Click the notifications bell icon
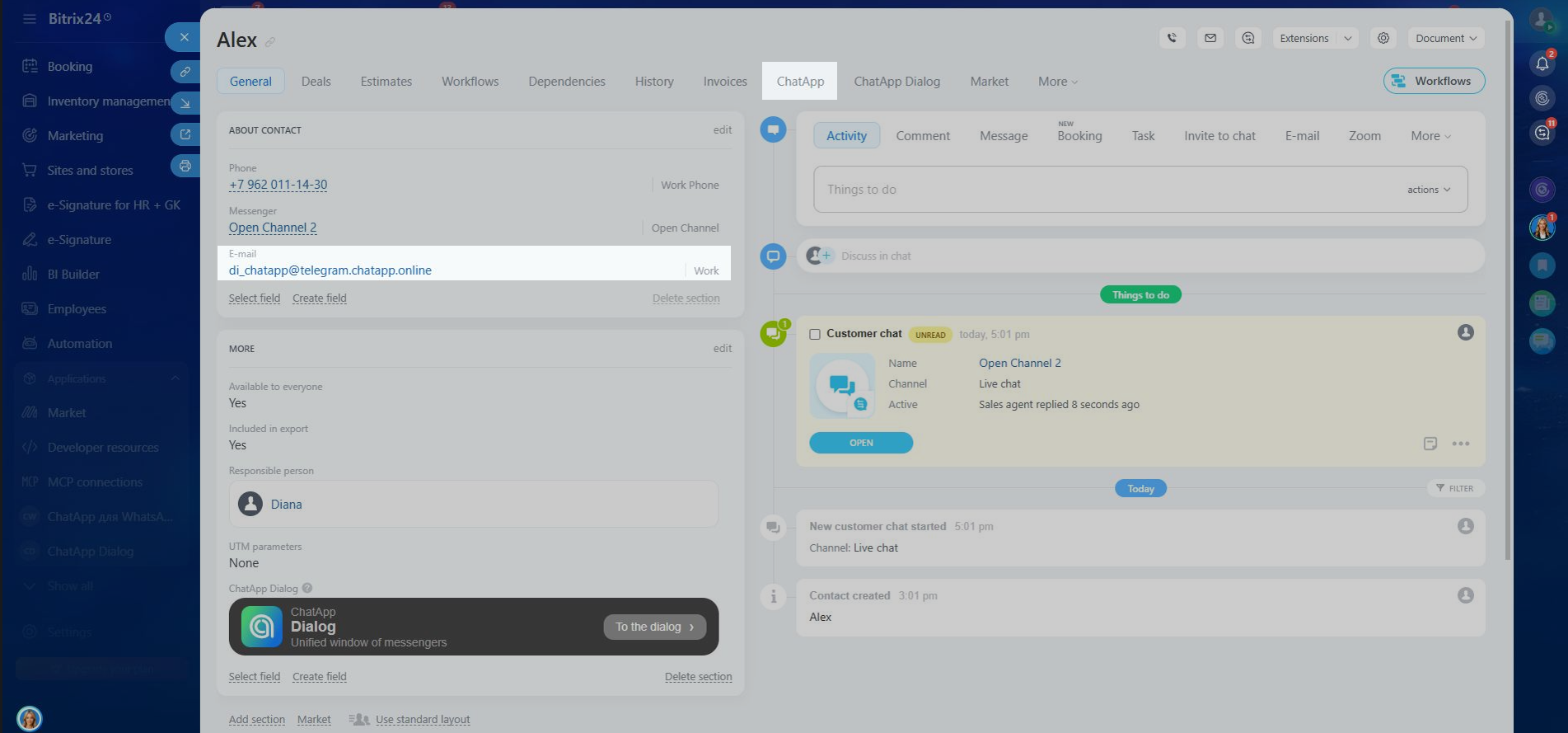 coord(1542,63)
